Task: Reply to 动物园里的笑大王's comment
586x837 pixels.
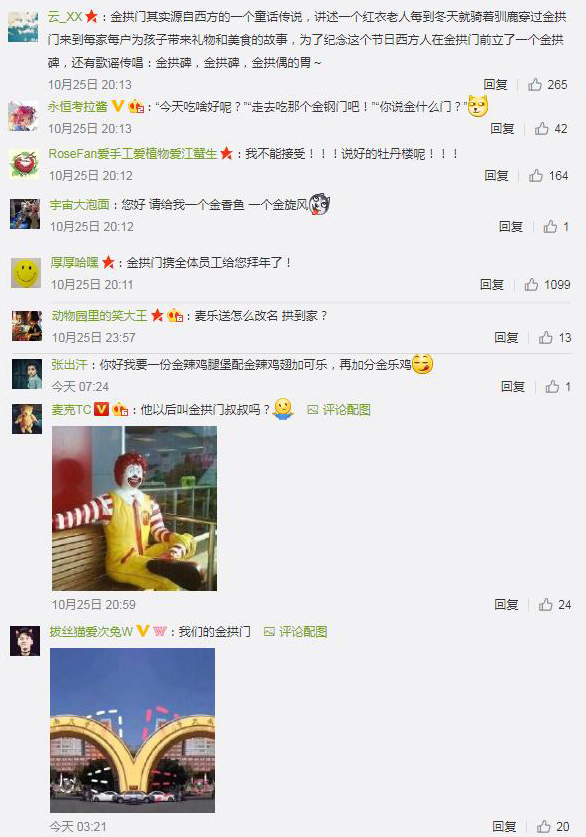Action: click(506, 337)
